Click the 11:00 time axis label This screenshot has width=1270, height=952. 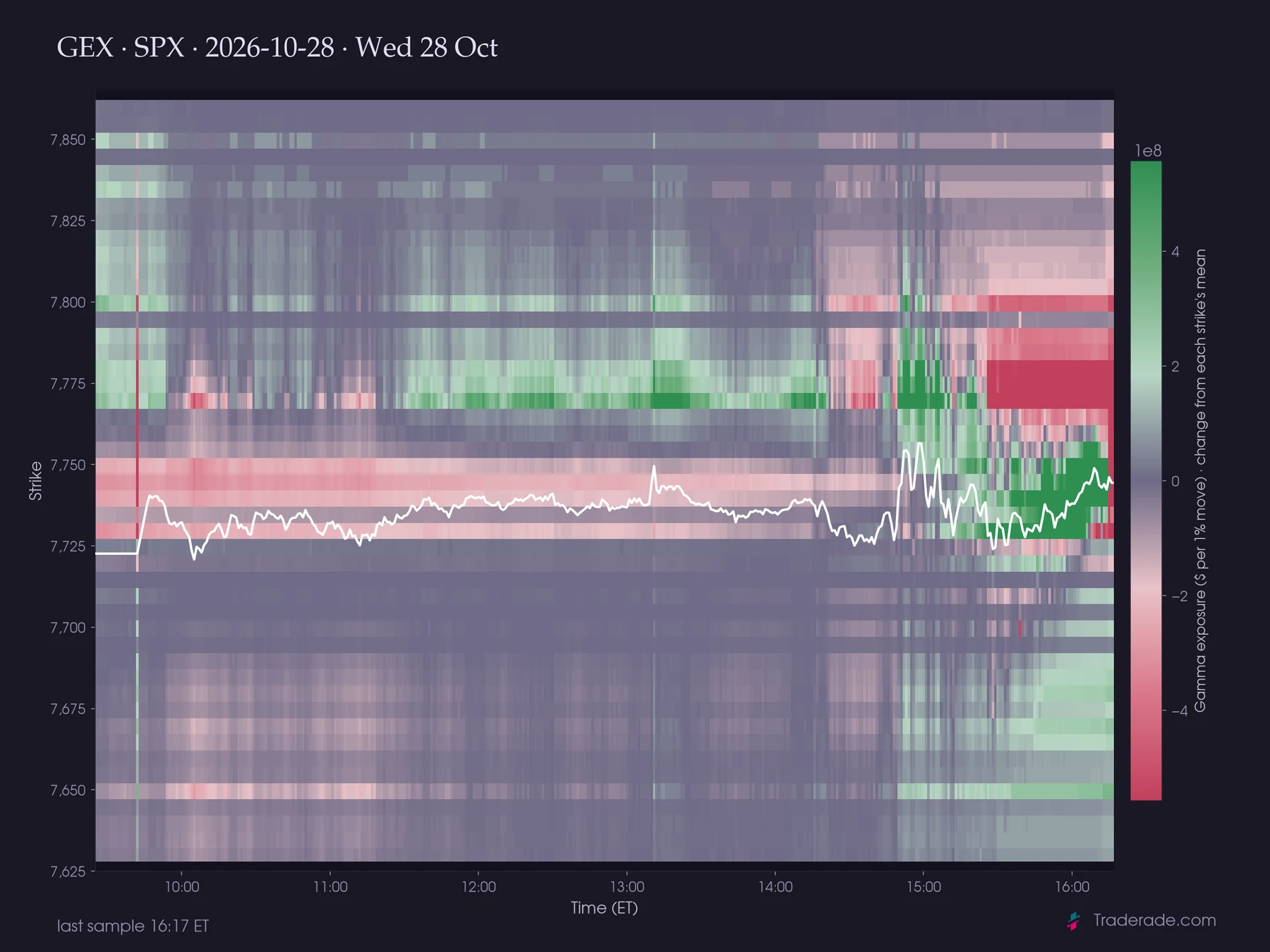(330, 887)
